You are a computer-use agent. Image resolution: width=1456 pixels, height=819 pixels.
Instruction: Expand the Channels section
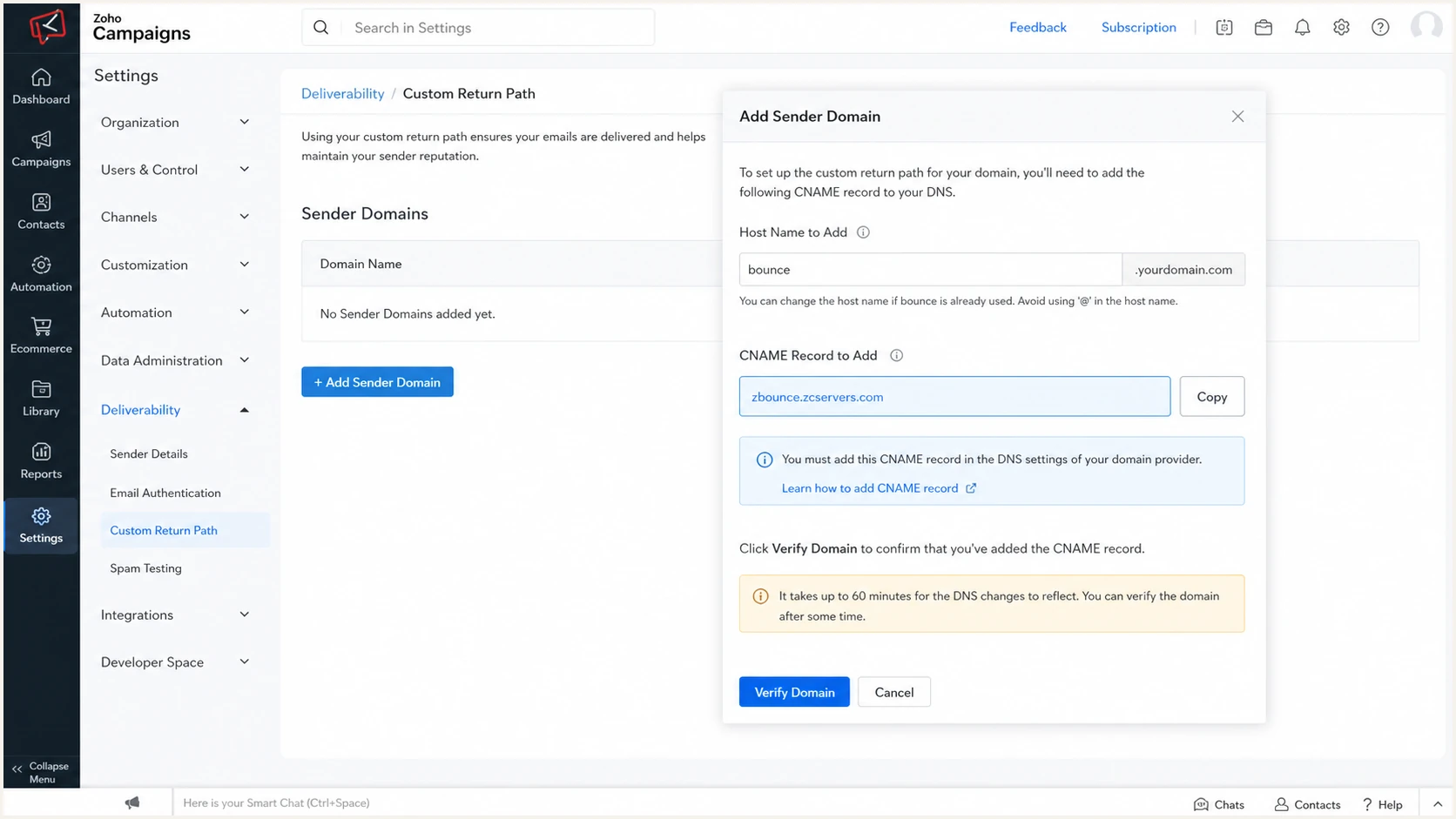pyautogui.click(x=175, y=217)
